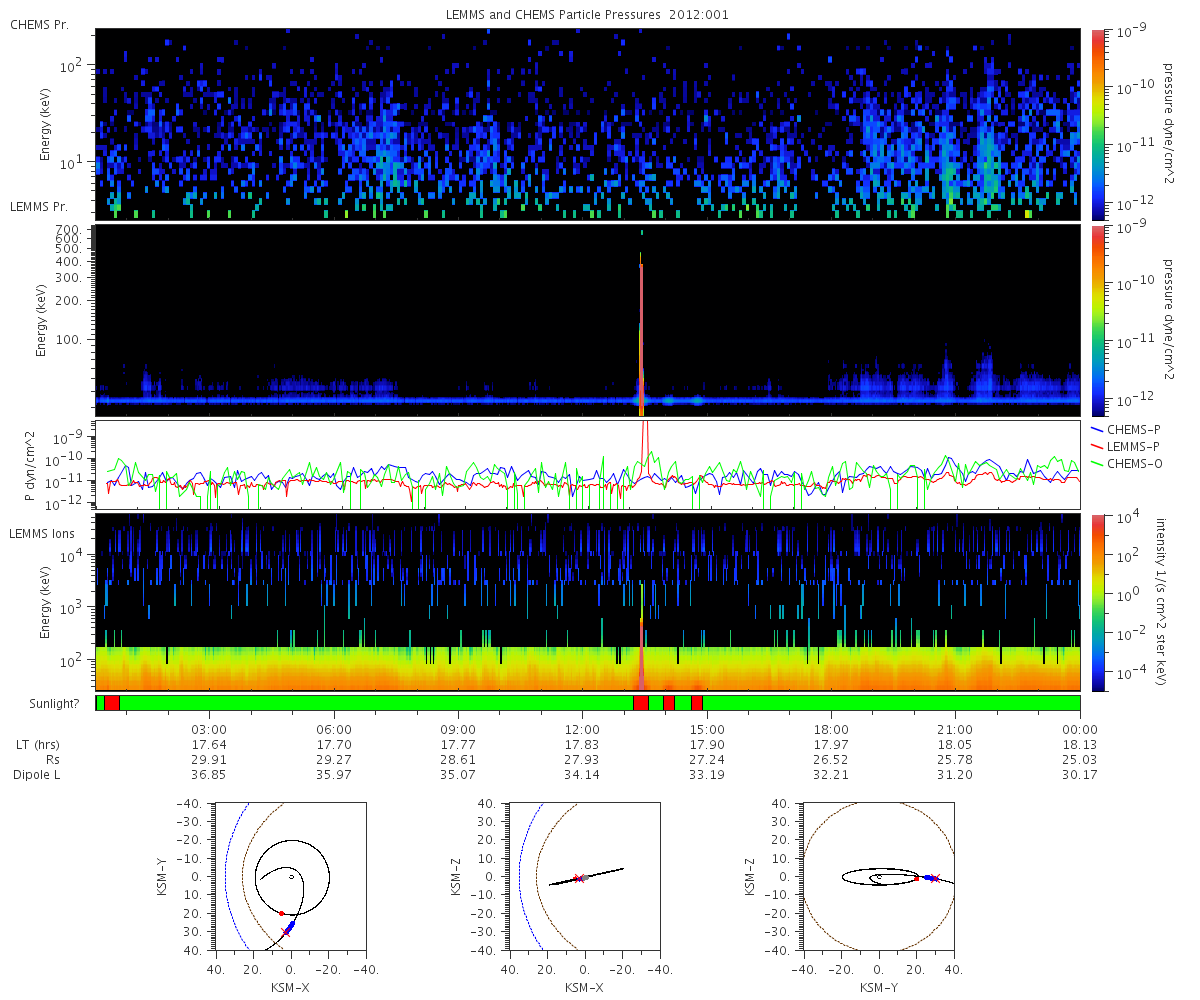
Task: Click the 12:00 time tick label
Action: click(x=582, y=729)
